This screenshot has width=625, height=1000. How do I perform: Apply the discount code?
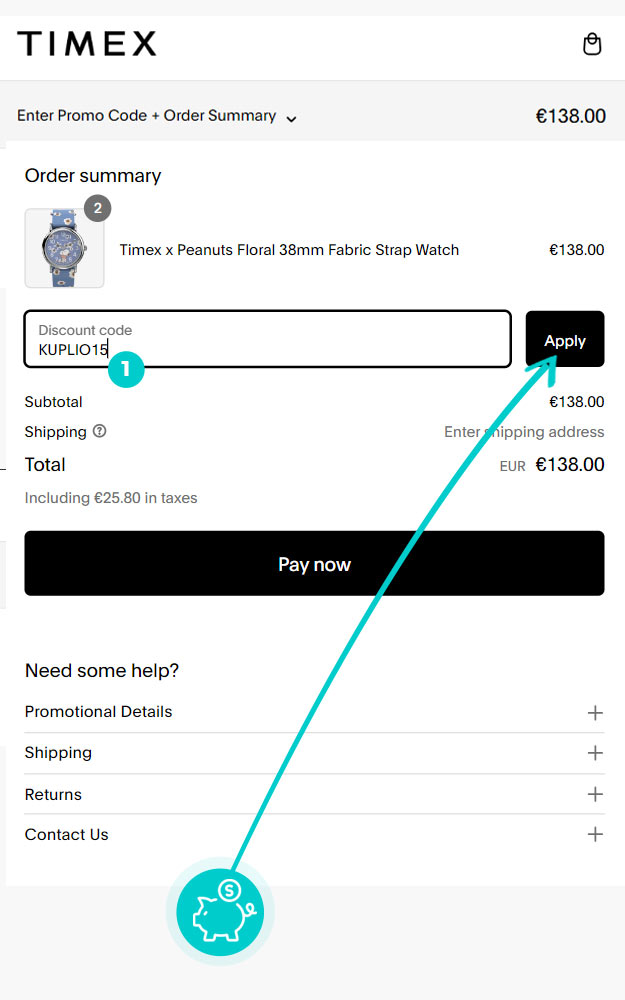[x=565, y=340]
